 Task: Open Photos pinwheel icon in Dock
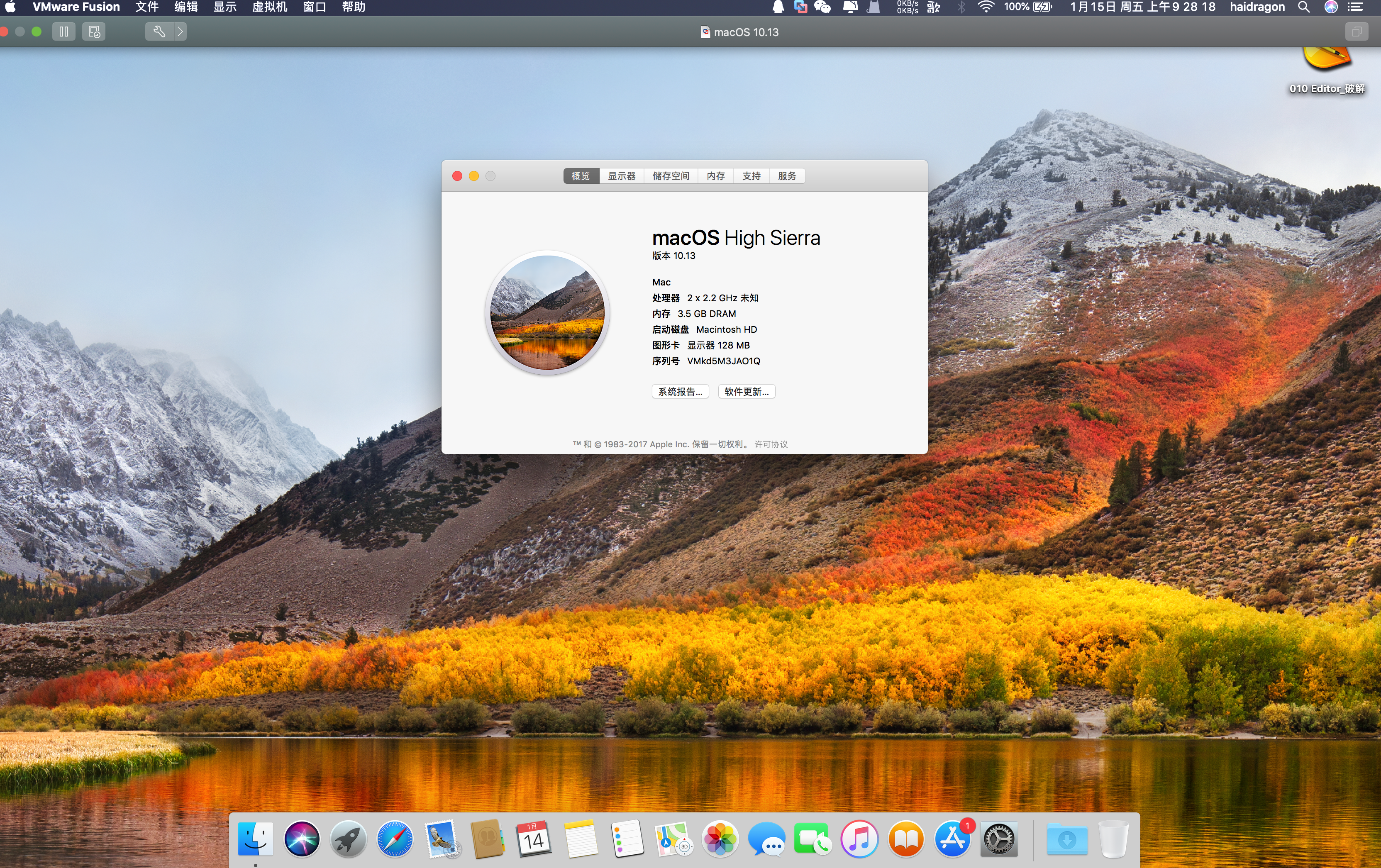click(720, 839)
